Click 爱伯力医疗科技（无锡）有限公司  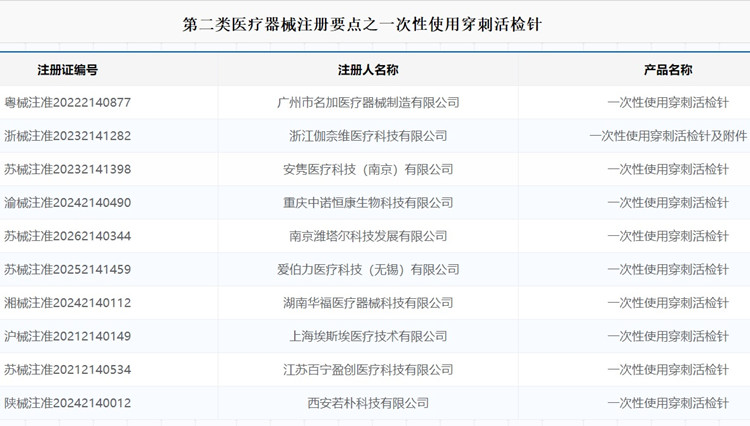pyautogui.click(x=368, y=270)
